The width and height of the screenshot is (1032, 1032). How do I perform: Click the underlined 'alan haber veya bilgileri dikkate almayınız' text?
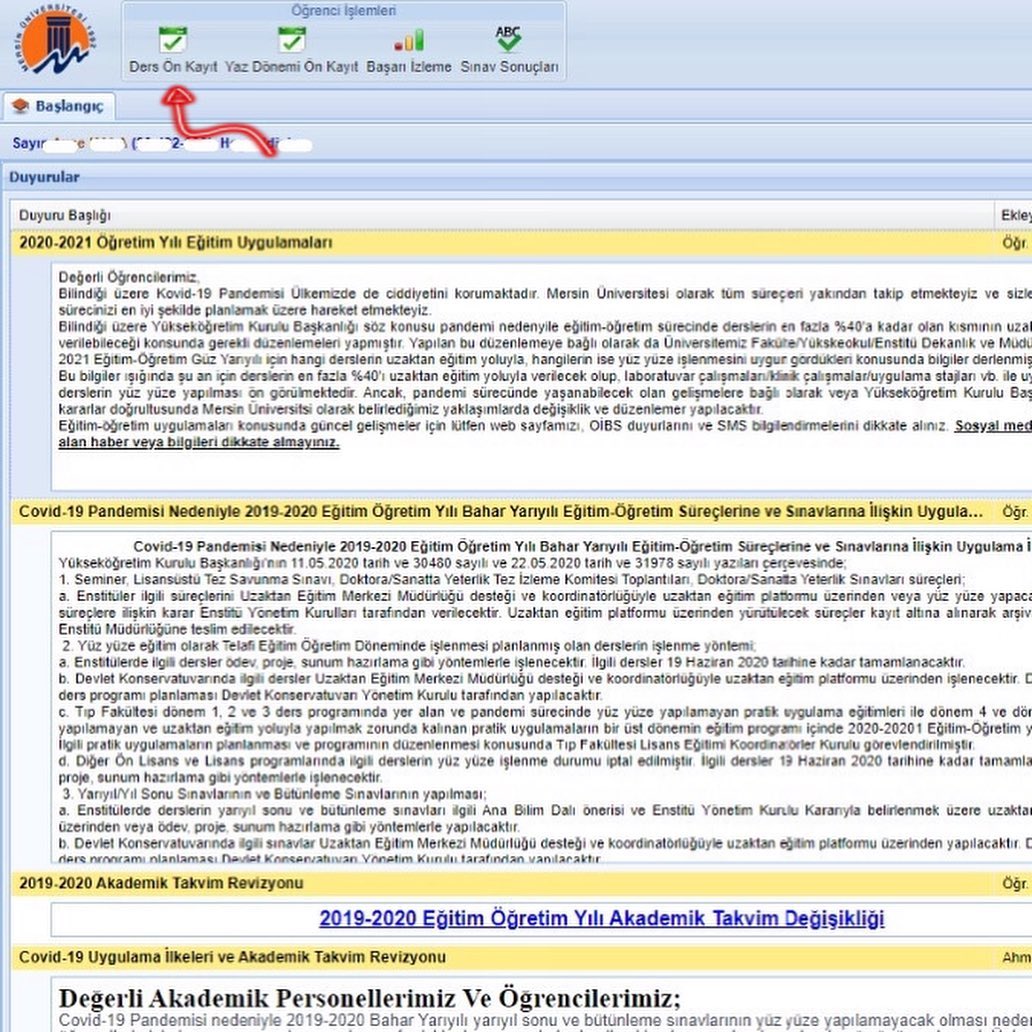[x=199, y=442]
